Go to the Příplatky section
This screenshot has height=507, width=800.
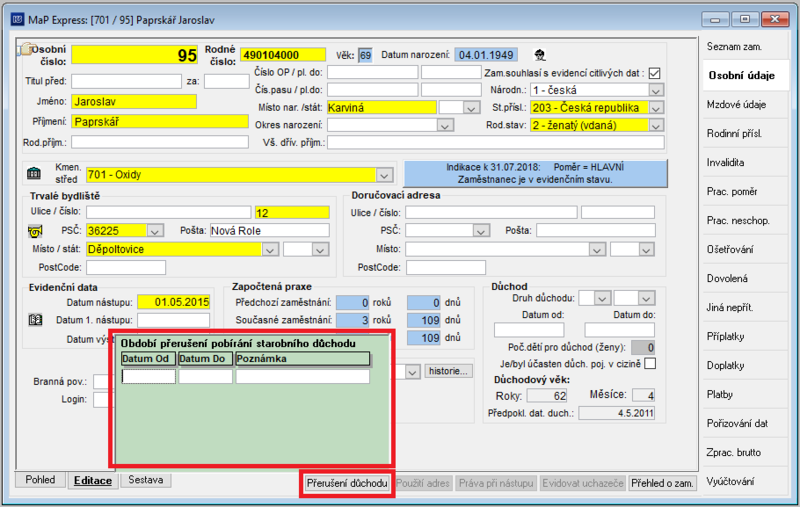tap(745, 337)
